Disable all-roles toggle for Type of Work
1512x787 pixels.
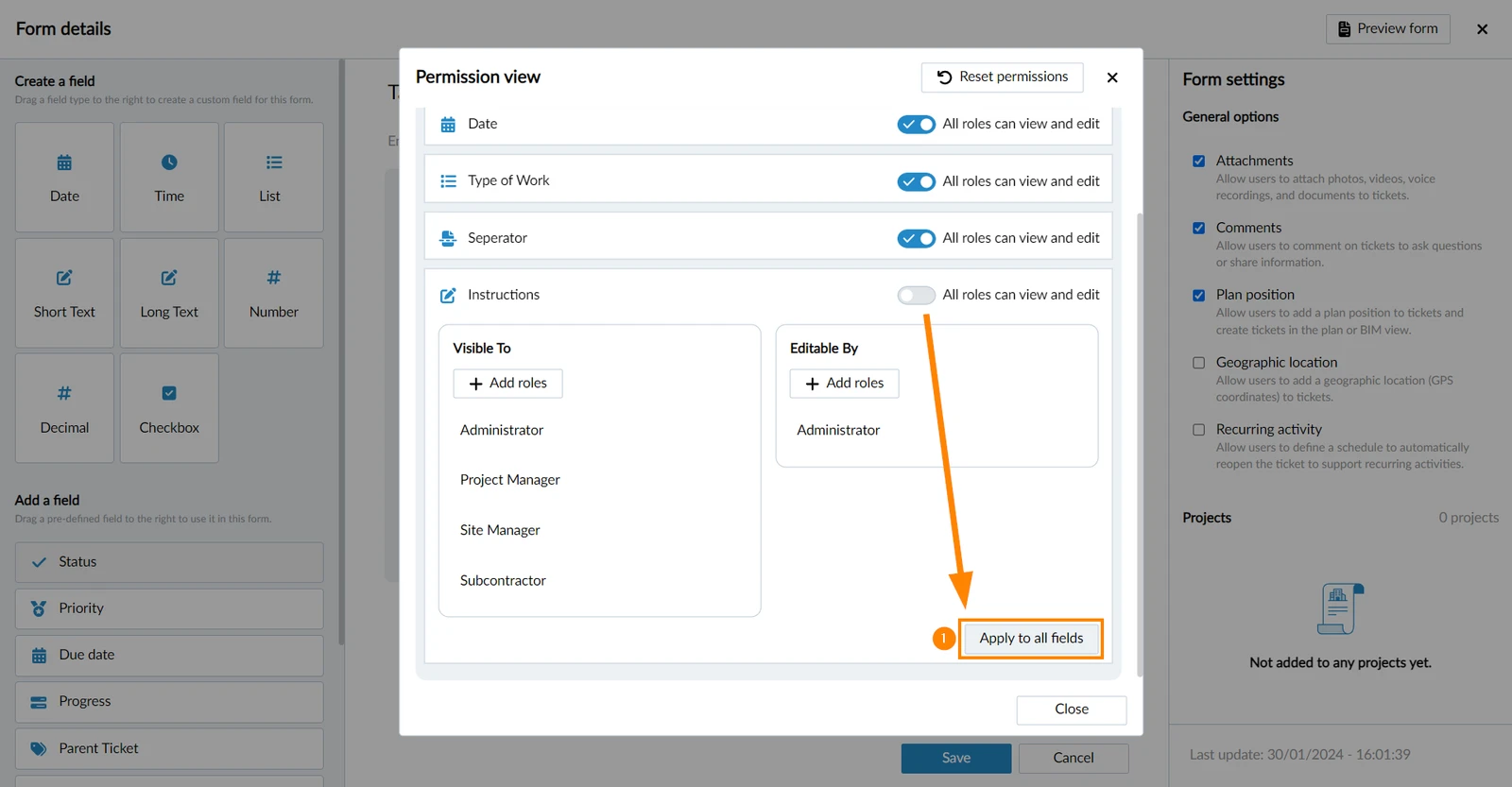pyautogui.click(x=916, y=181)
